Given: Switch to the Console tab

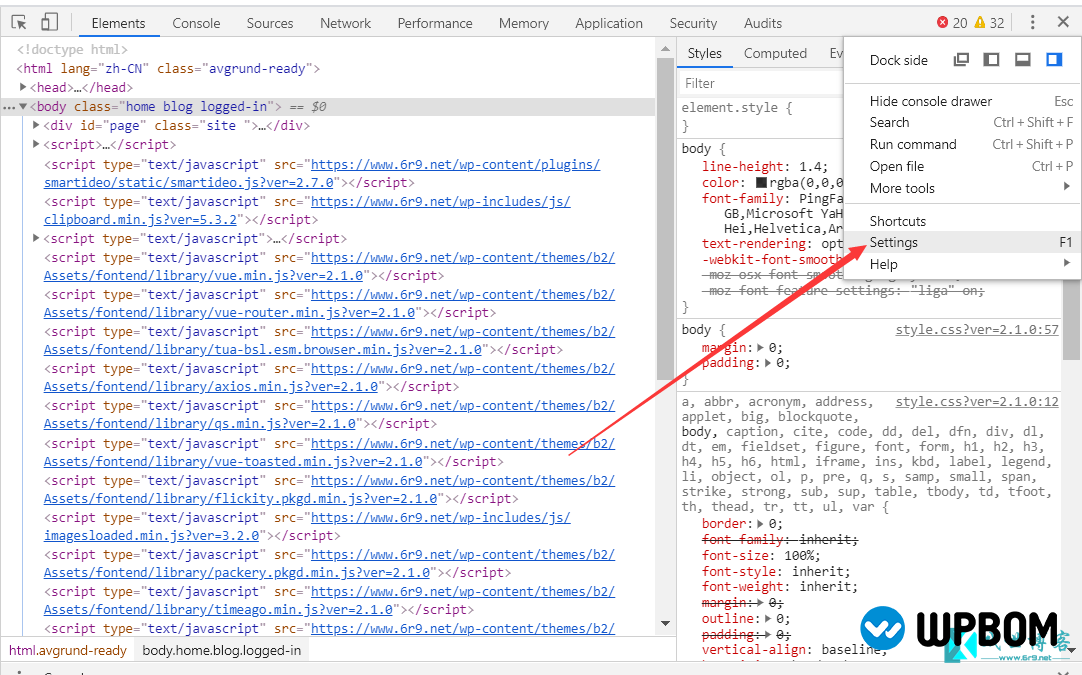Looking at the screenshot, I should coord(196,23).
